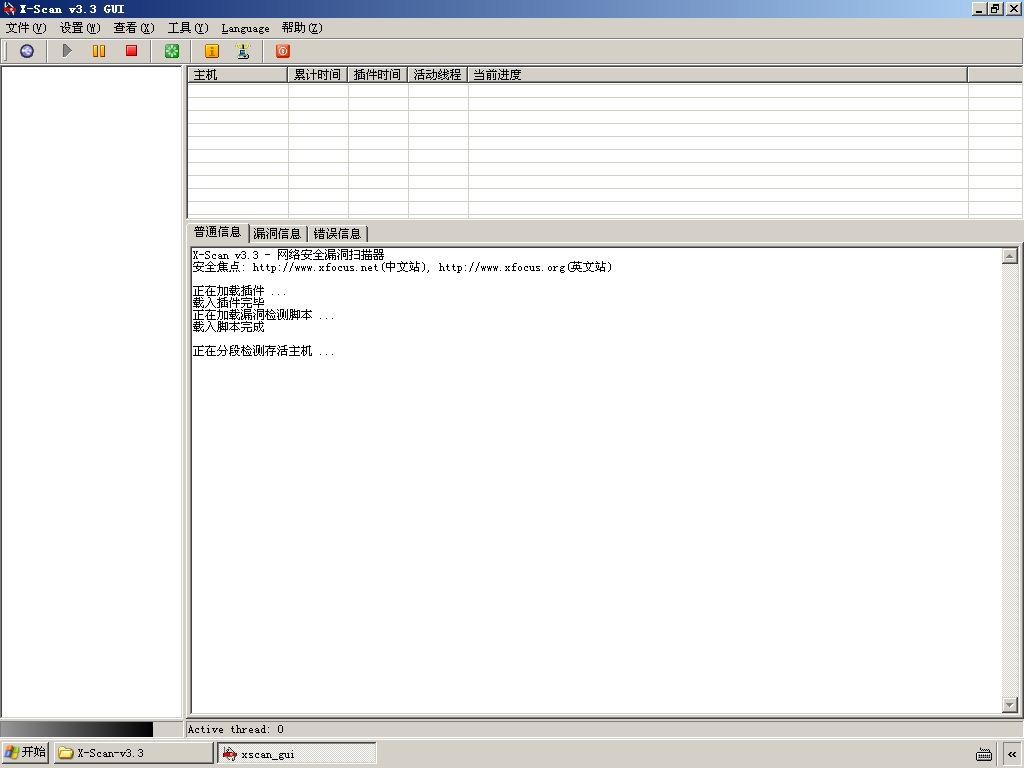Pause the running scan

99,51
